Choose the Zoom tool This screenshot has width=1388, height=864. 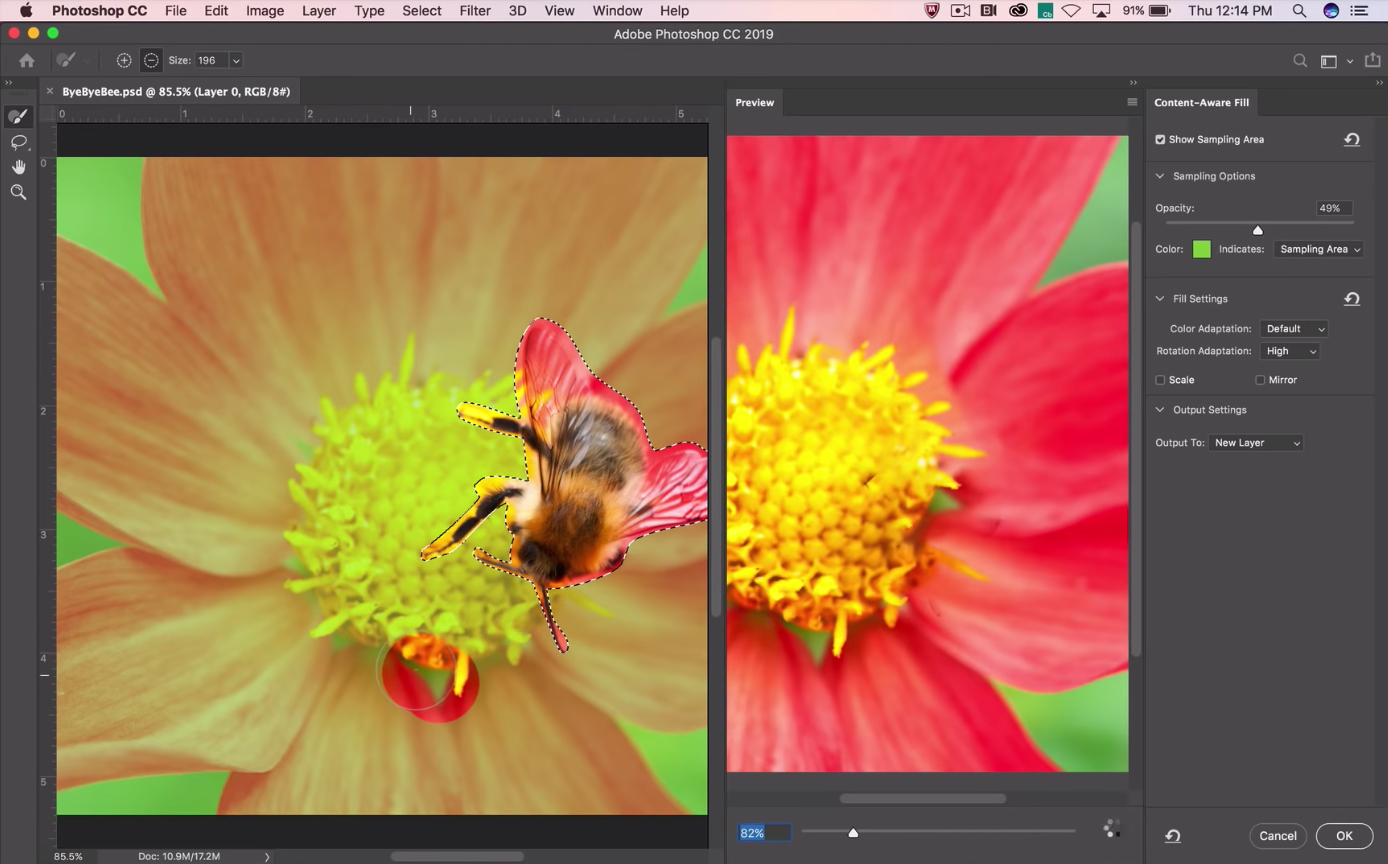pyautogui.click(x=18, y=192)
